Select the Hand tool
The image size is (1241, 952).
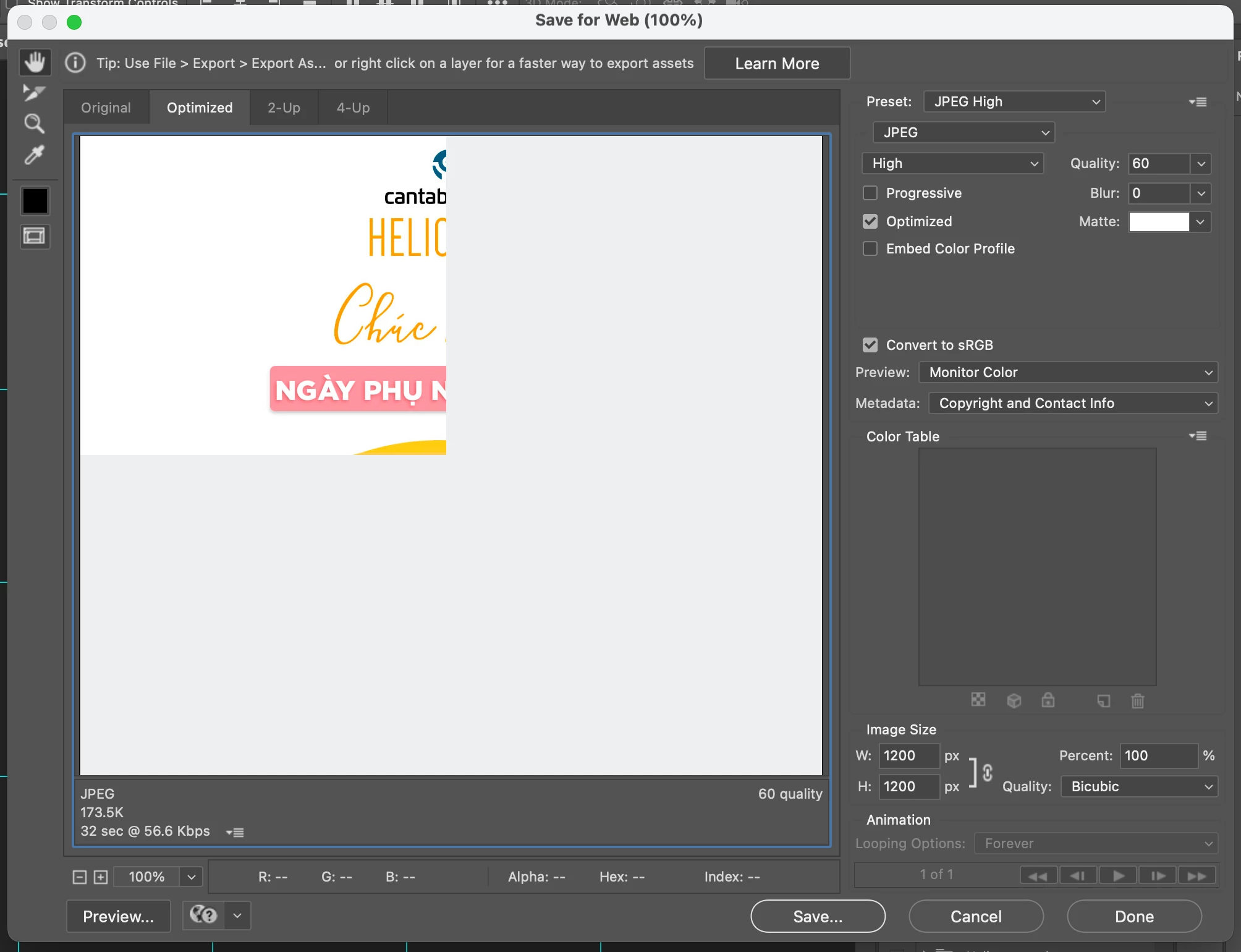35,62
